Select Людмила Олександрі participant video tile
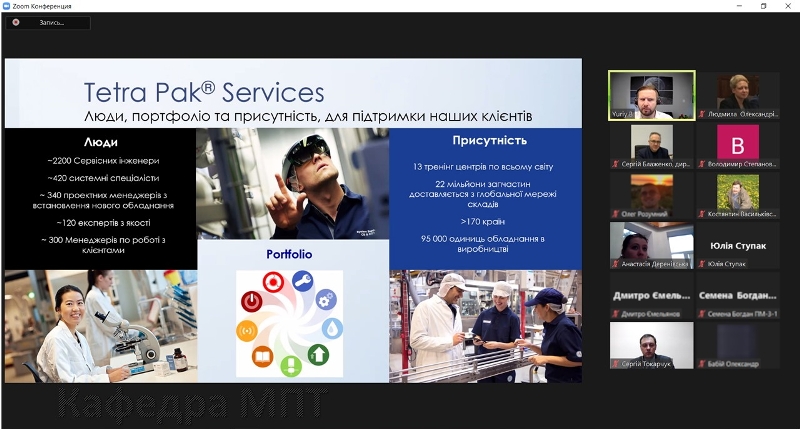Image resolution: width=800 pixels, height=429 pixels. point(738,95)
